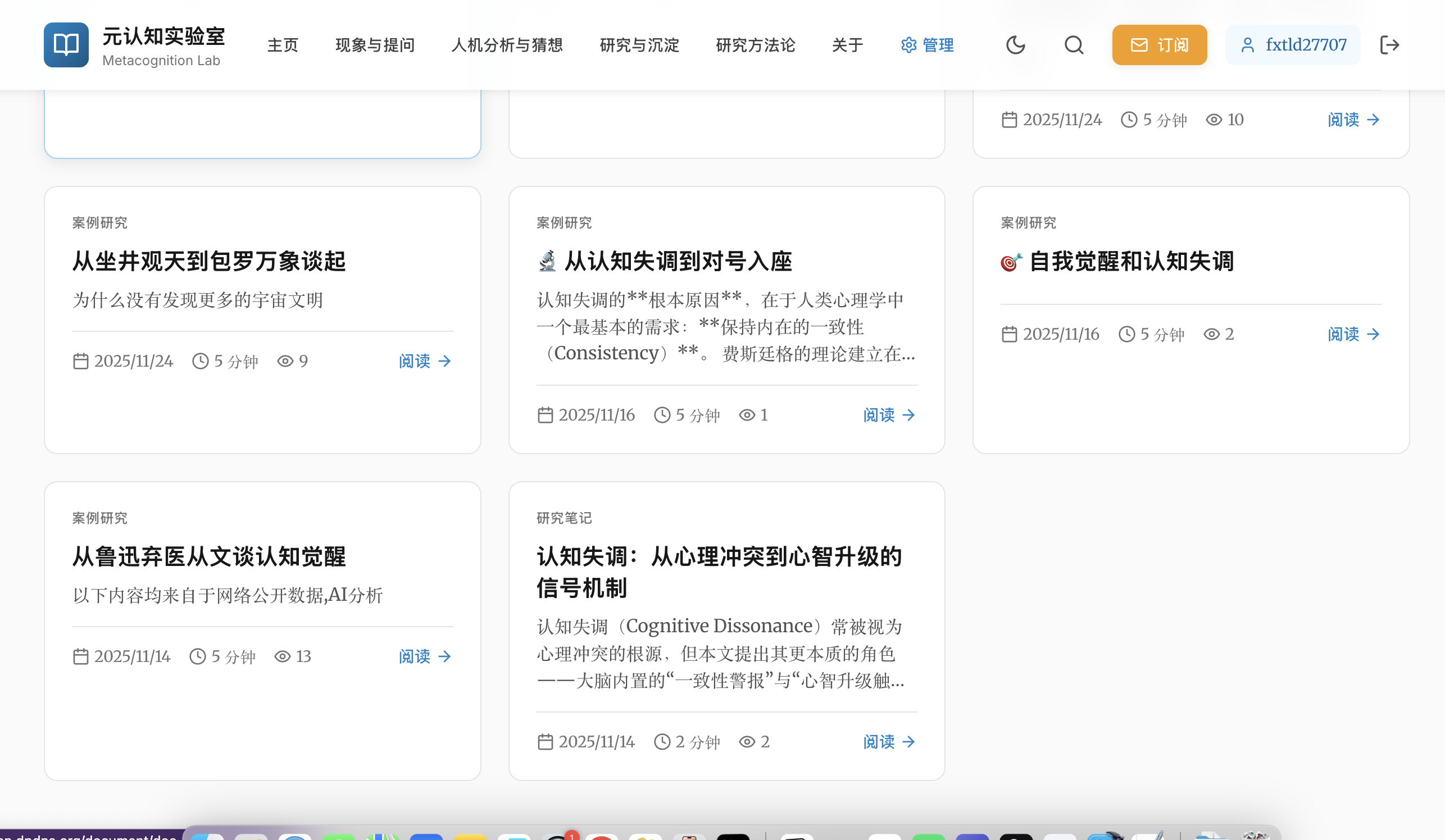Screen dimensions: 1445x840
Task: Click the Metacognition Lab book logo
Action: coord(66,45)
